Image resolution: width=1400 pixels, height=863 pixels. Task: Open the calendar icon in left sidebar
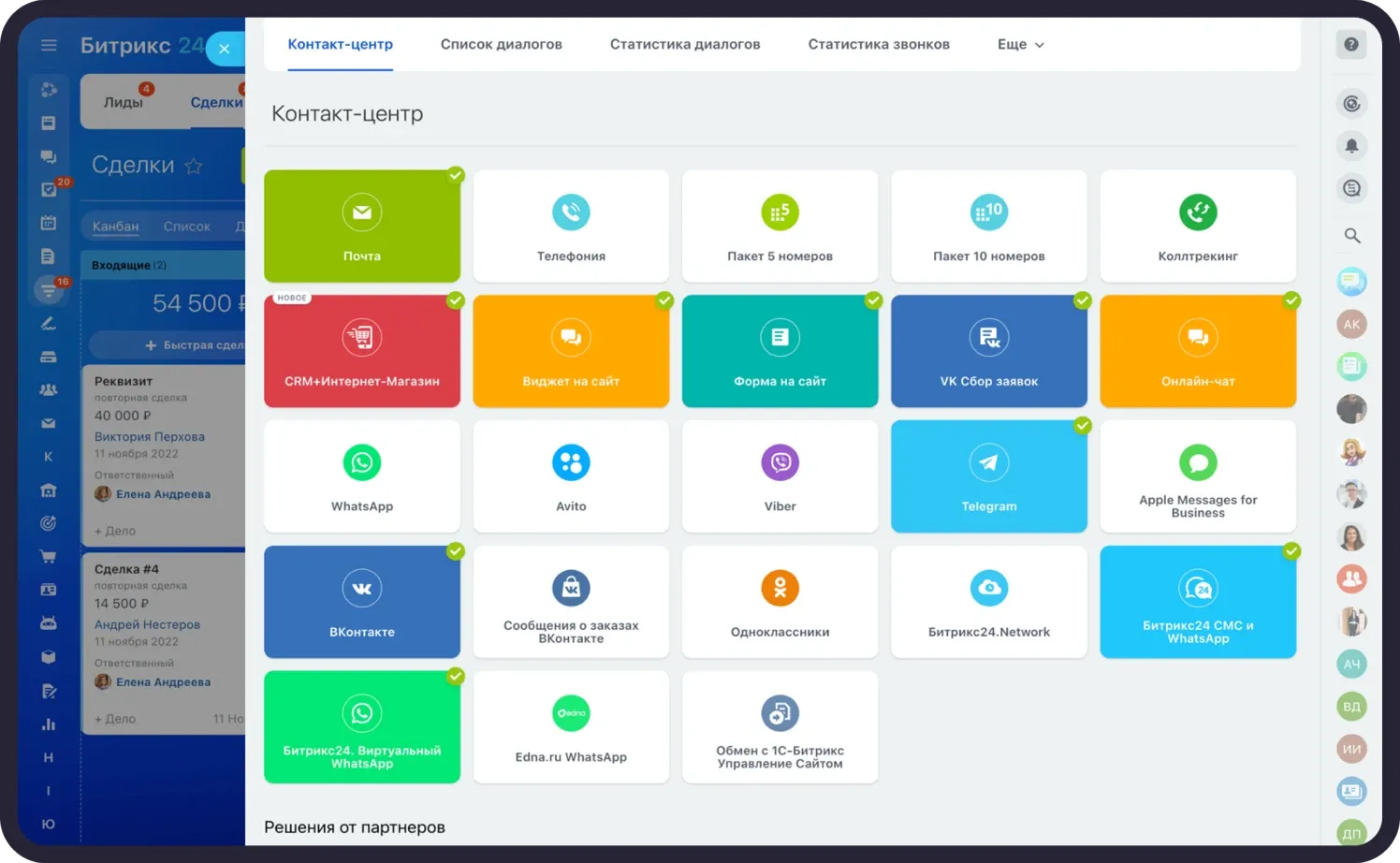(x=49, y=223)
